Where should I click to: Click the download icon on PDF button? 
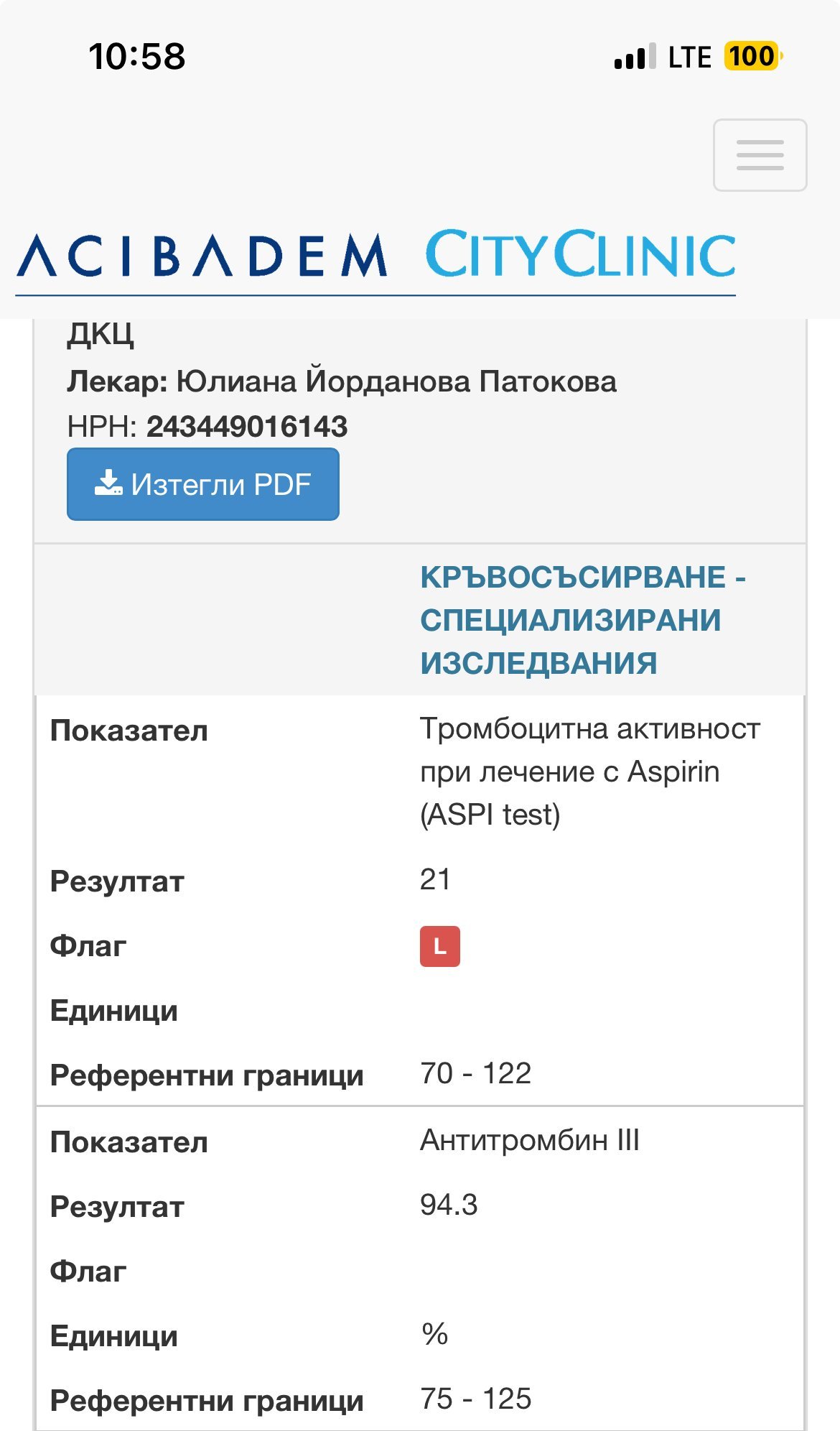tap(108, 483)
